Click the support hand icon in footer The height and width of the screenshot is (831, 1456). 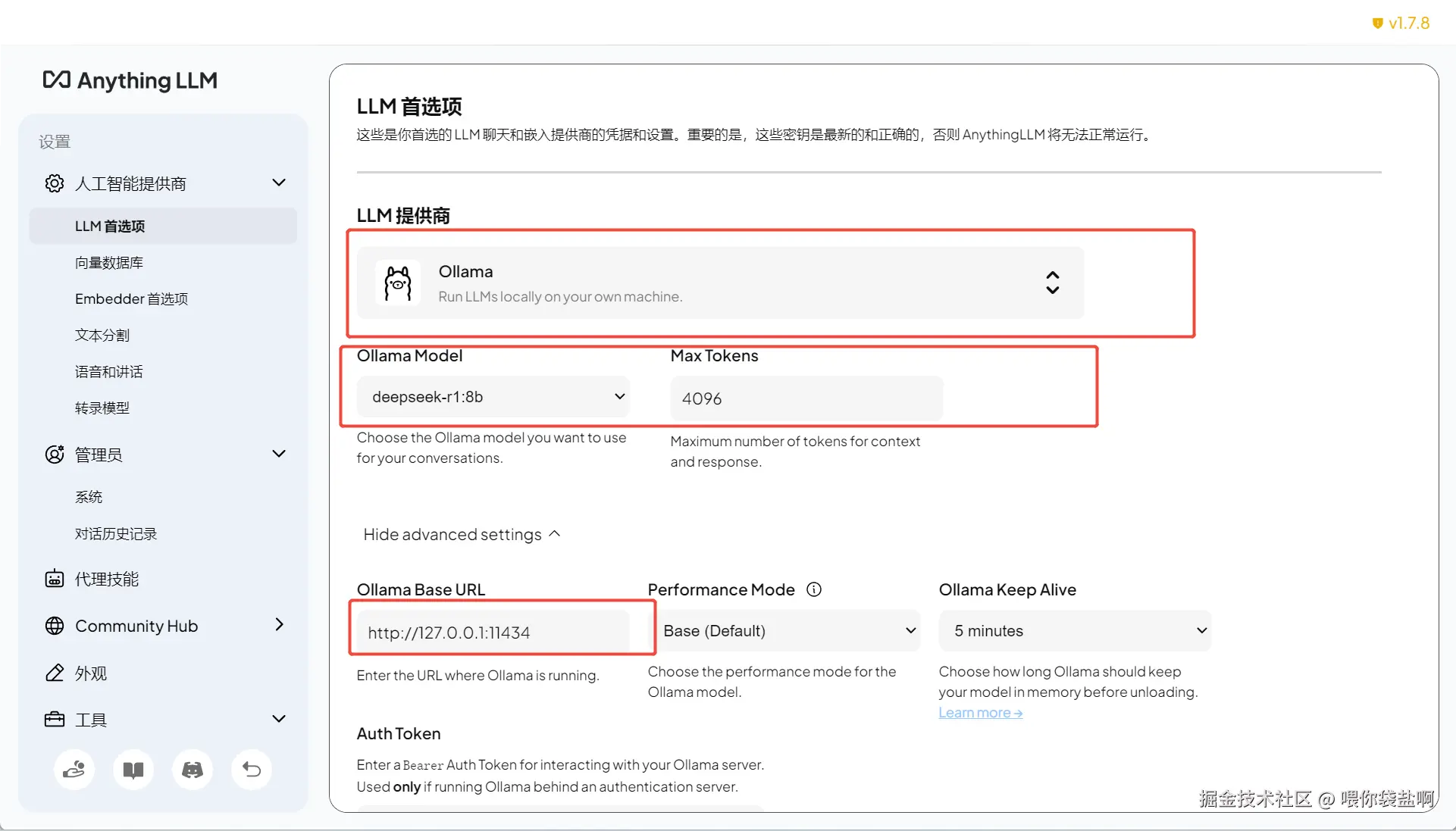point(74,770)
